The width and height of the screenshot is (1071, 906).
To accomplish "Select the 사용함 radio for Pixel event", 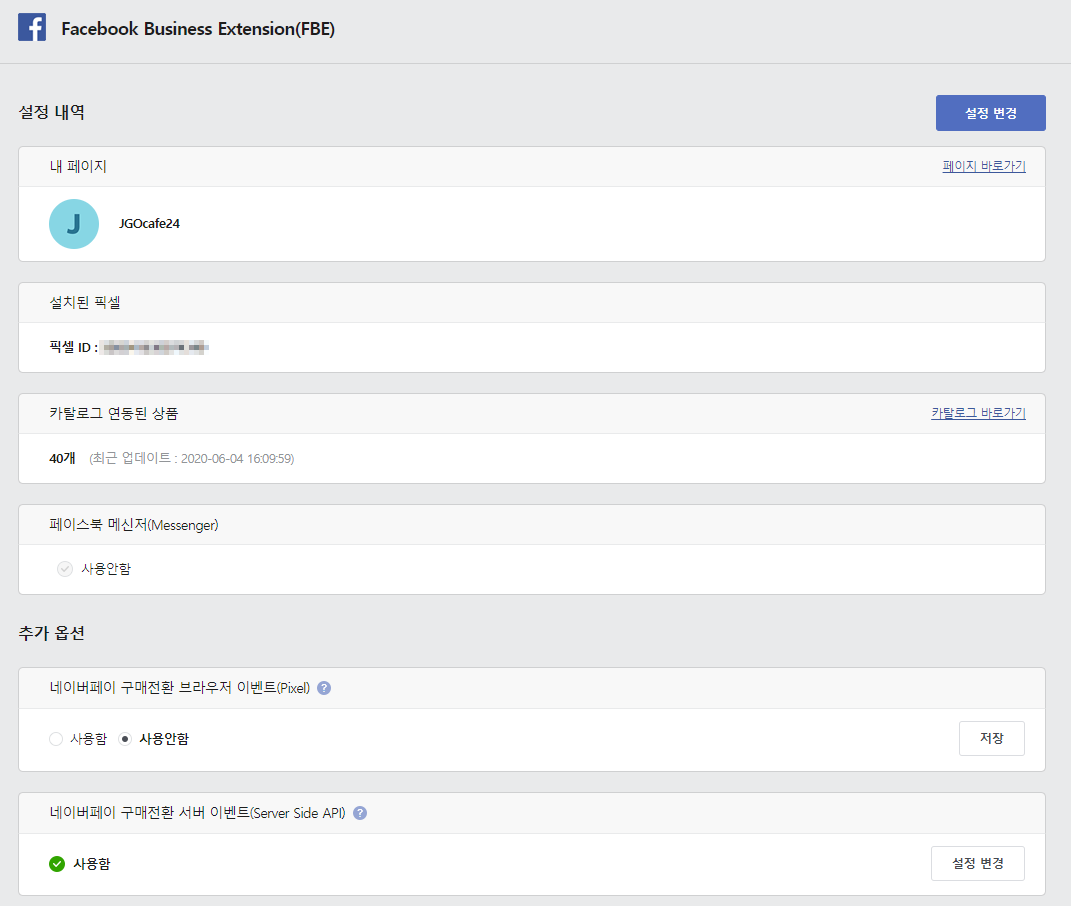I will point(56,739).
